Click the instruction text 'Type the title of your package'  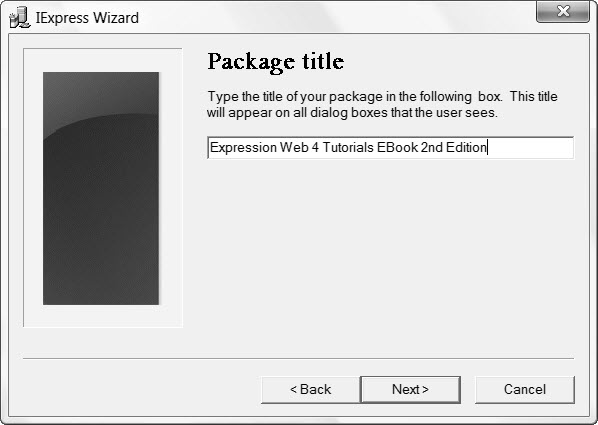[x=295, y=97]
